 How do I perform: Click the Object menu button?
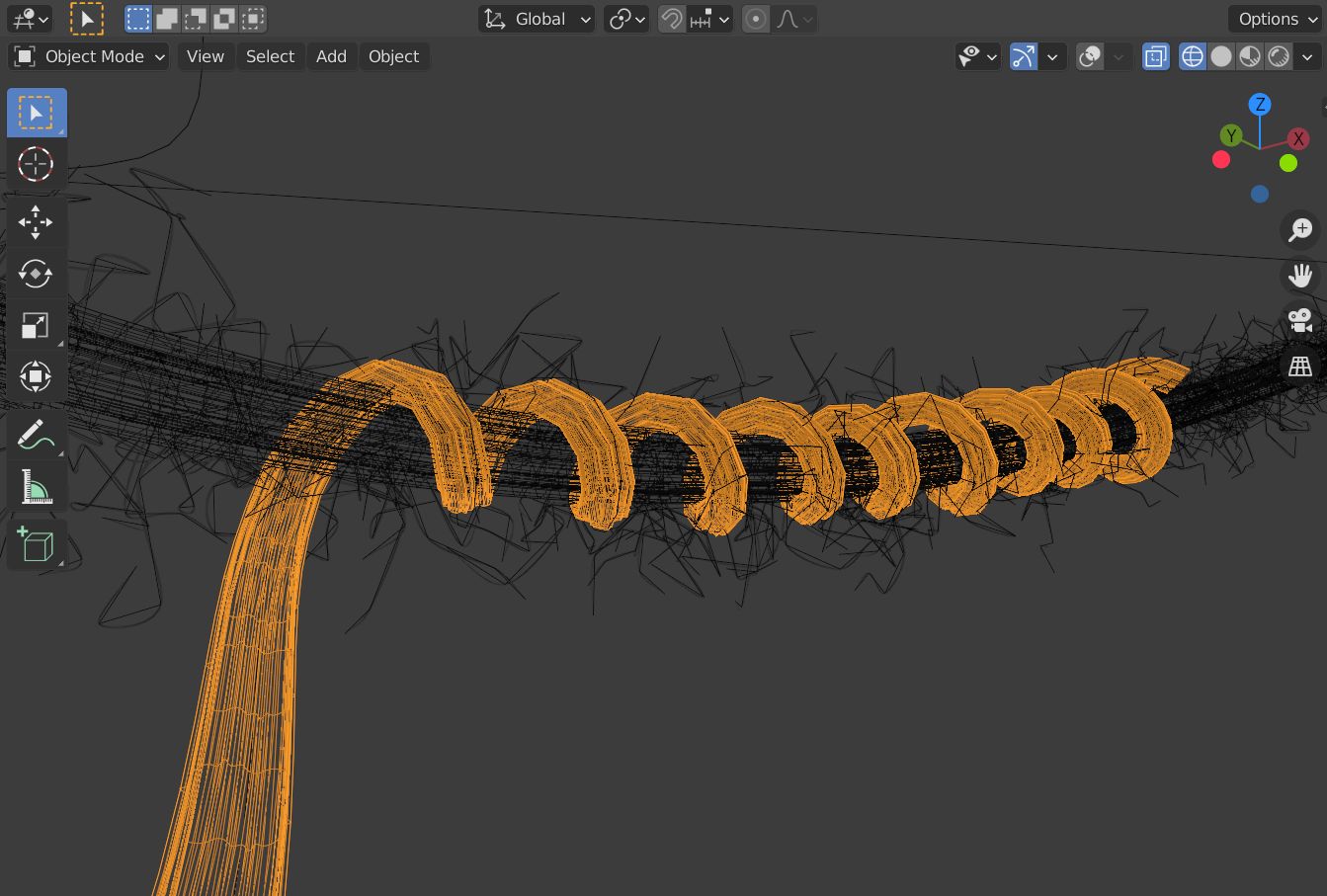click(393, 57)
